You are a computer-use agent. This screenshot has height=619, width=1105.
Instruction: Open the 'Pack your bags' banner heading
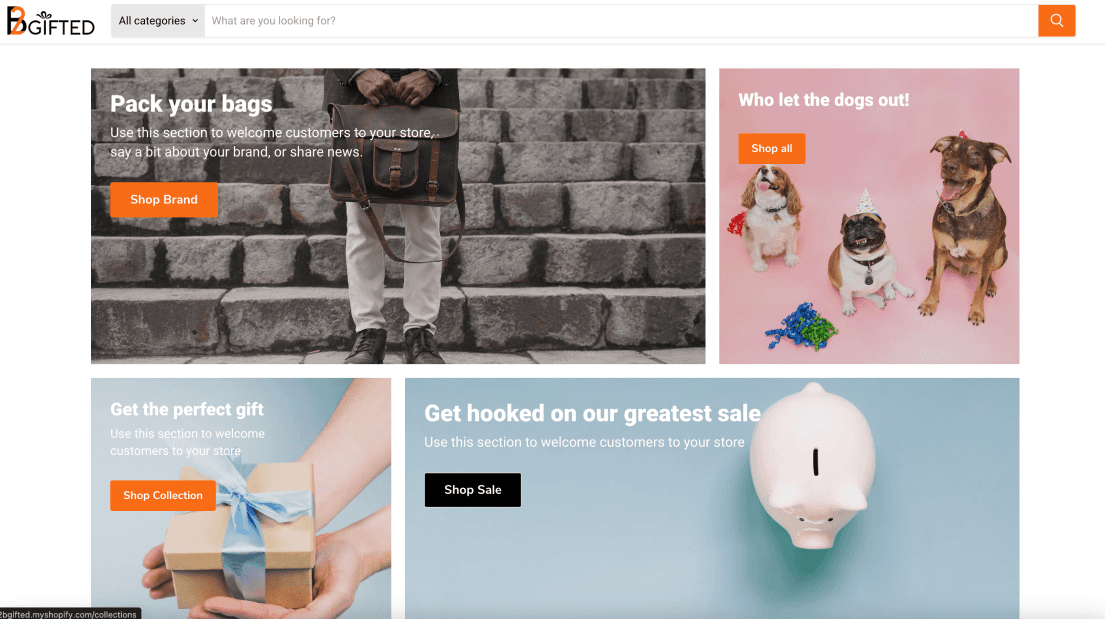[x=191, y=104]
